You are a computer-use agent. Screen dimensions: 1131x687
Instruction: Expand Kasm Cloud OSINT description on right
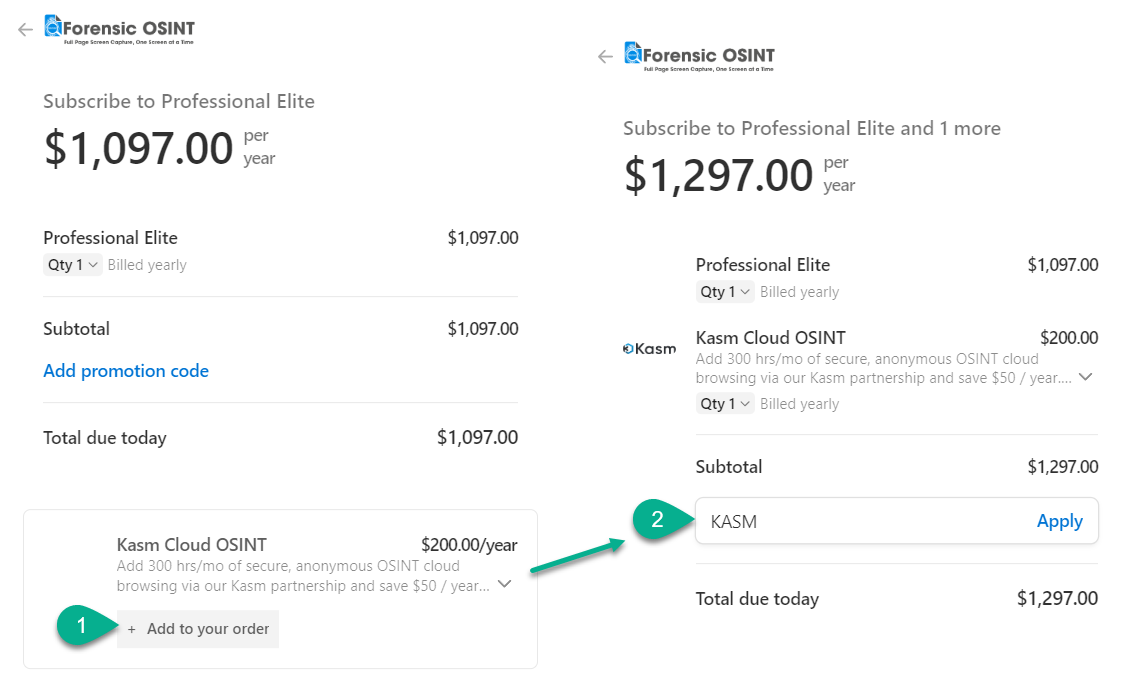[1086, 377]
